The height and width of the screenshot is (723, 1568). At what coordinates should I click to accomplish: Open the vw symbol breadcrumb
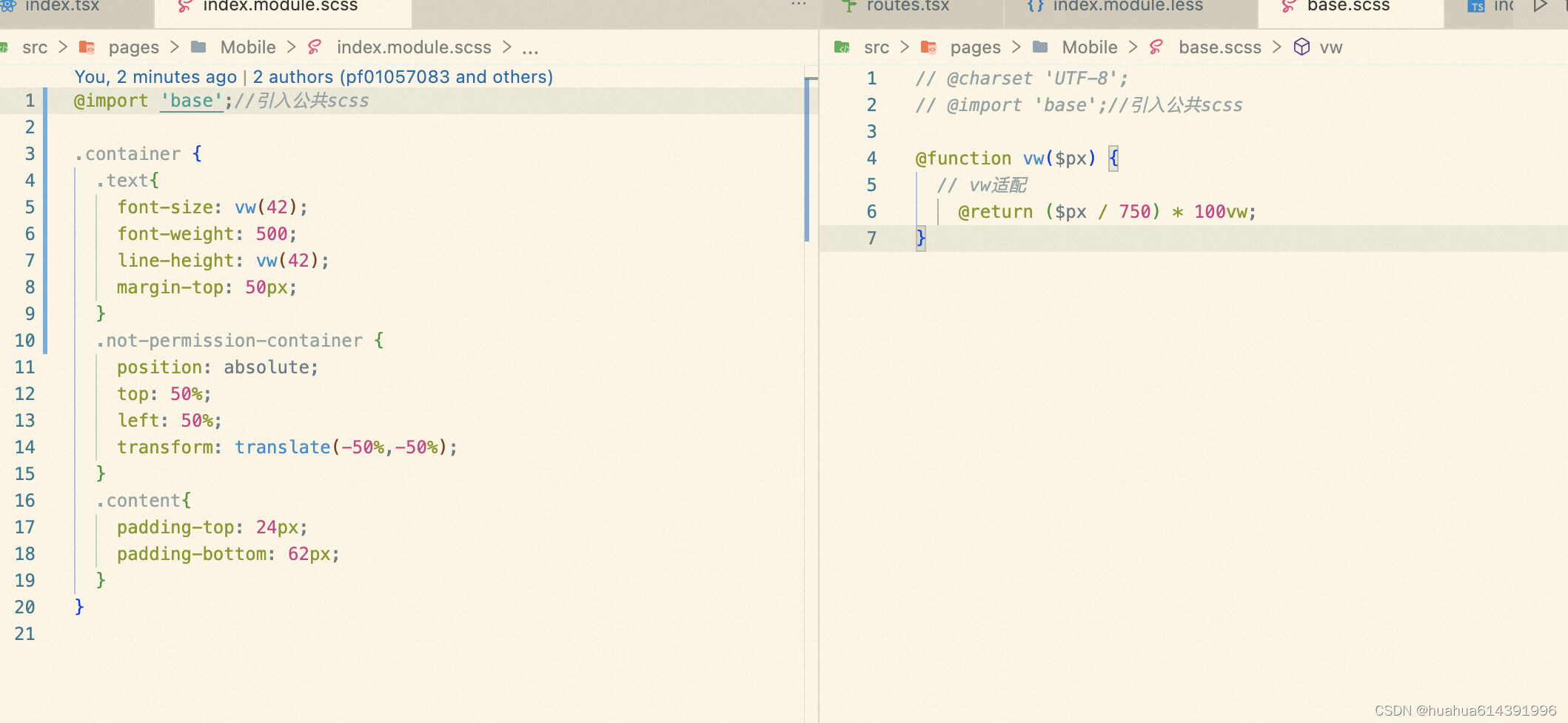(1331, 47)
